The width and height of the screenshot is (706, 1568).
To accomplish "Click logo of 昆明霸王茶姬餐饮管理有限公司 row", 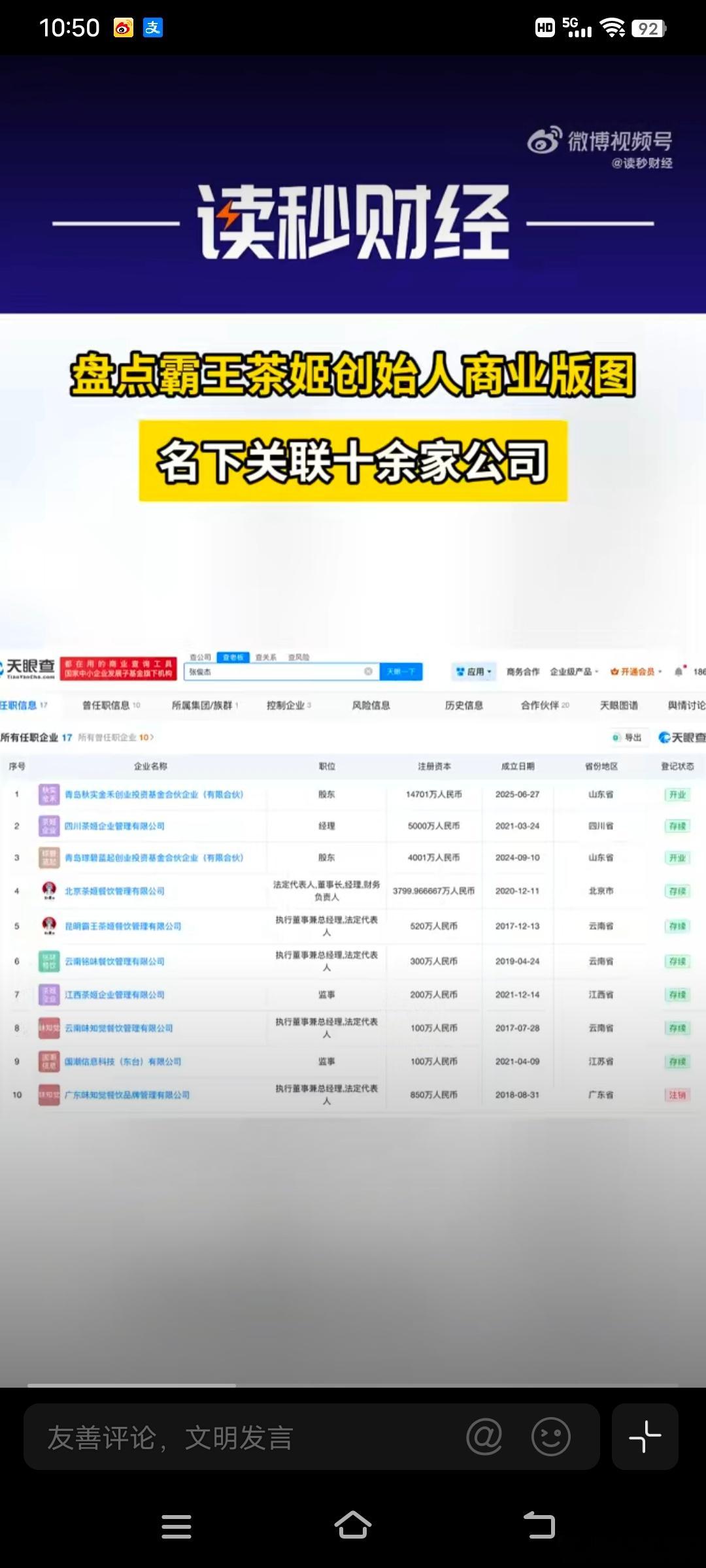I will (49, 926).
